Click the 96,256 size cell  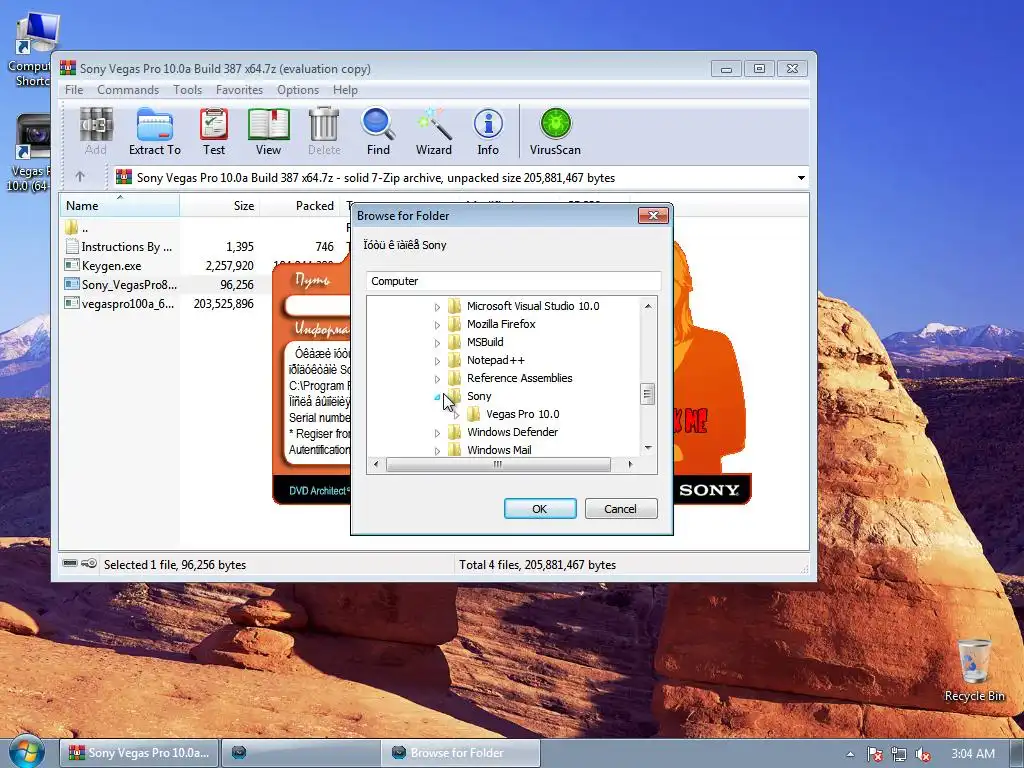[236, 285]
